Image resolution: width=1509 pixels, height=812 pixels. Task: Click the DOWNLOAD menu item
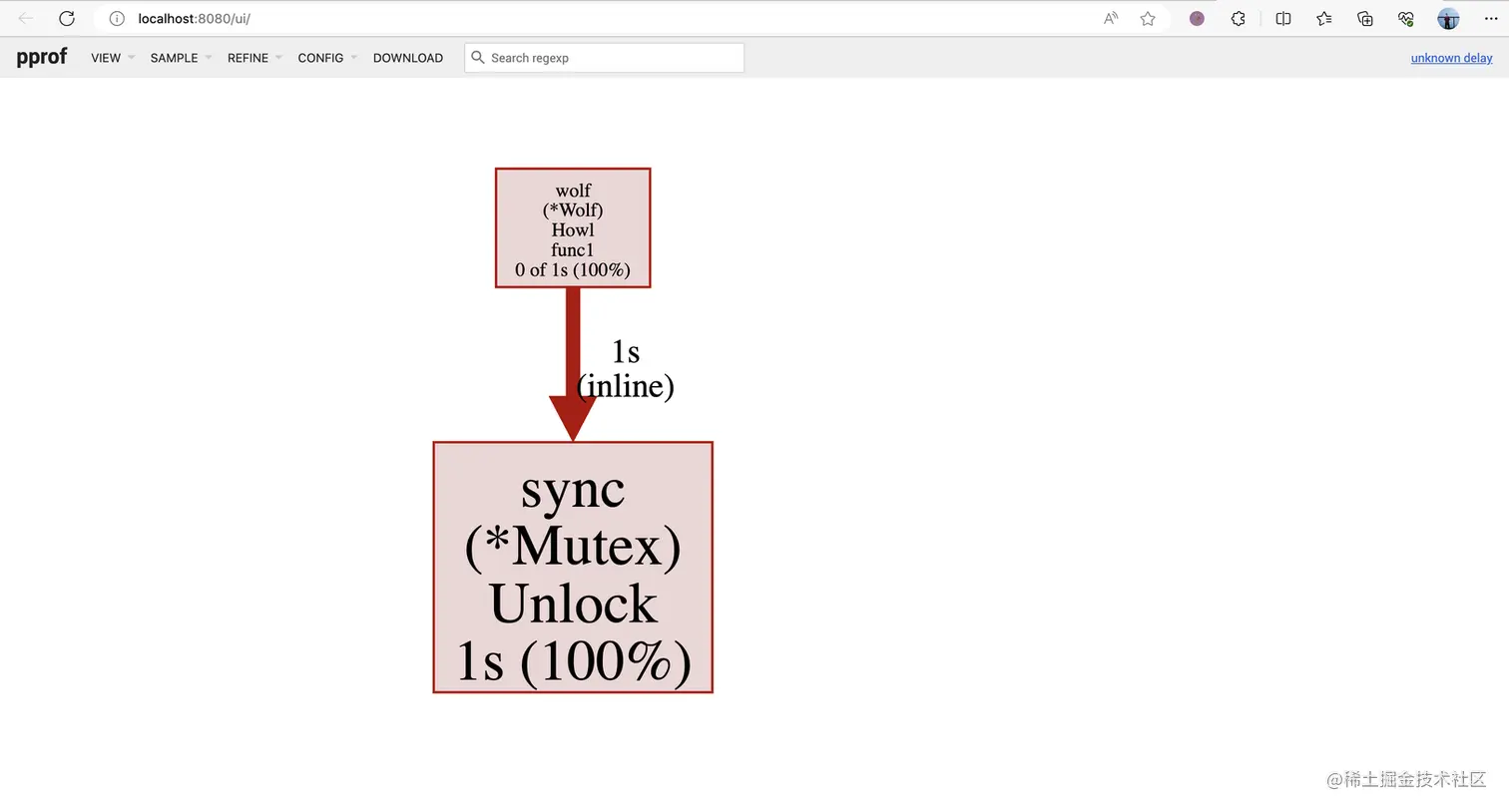point(408,58)
